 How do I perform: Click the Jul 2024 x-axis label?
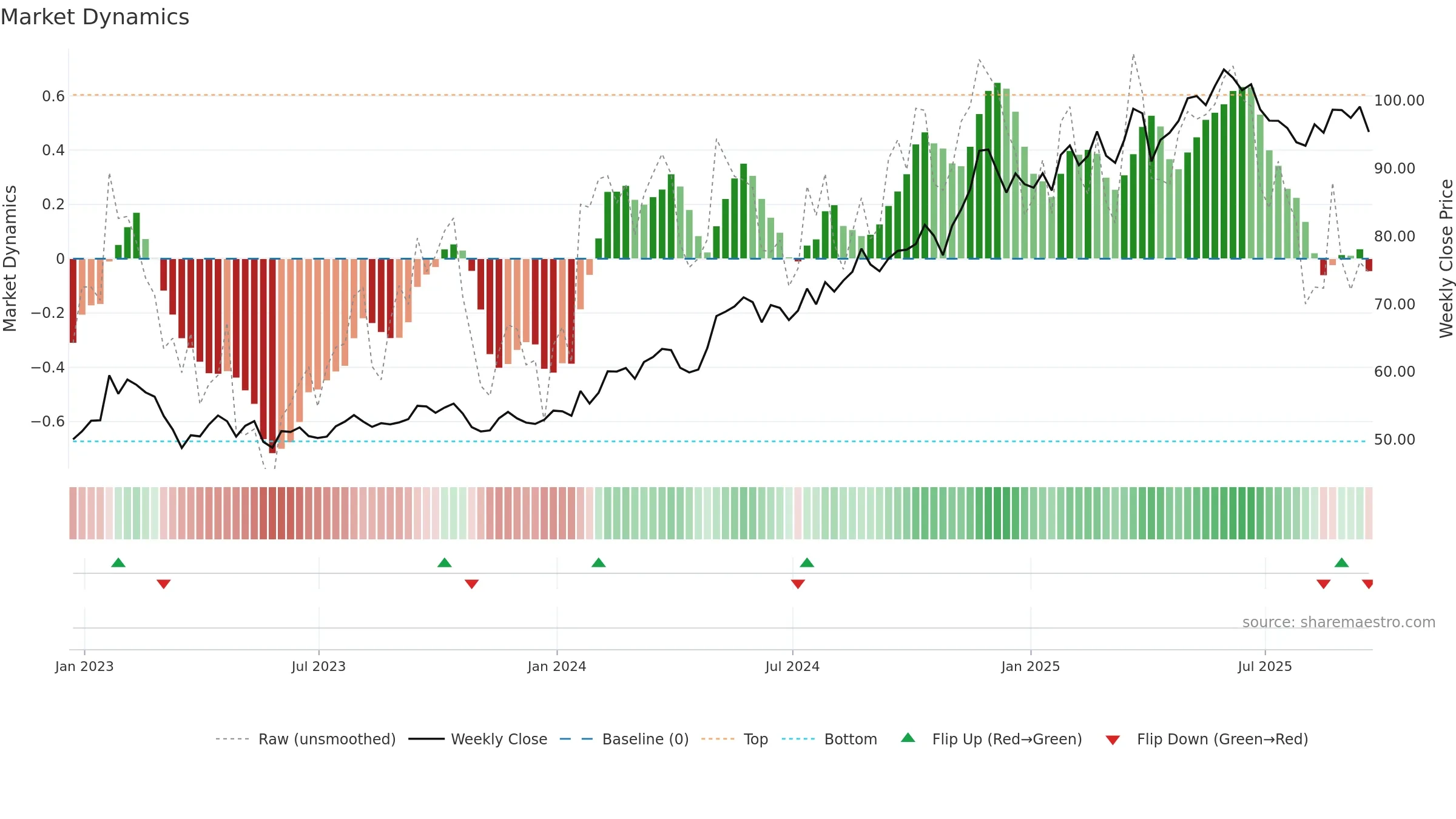(x=792, y=666)
